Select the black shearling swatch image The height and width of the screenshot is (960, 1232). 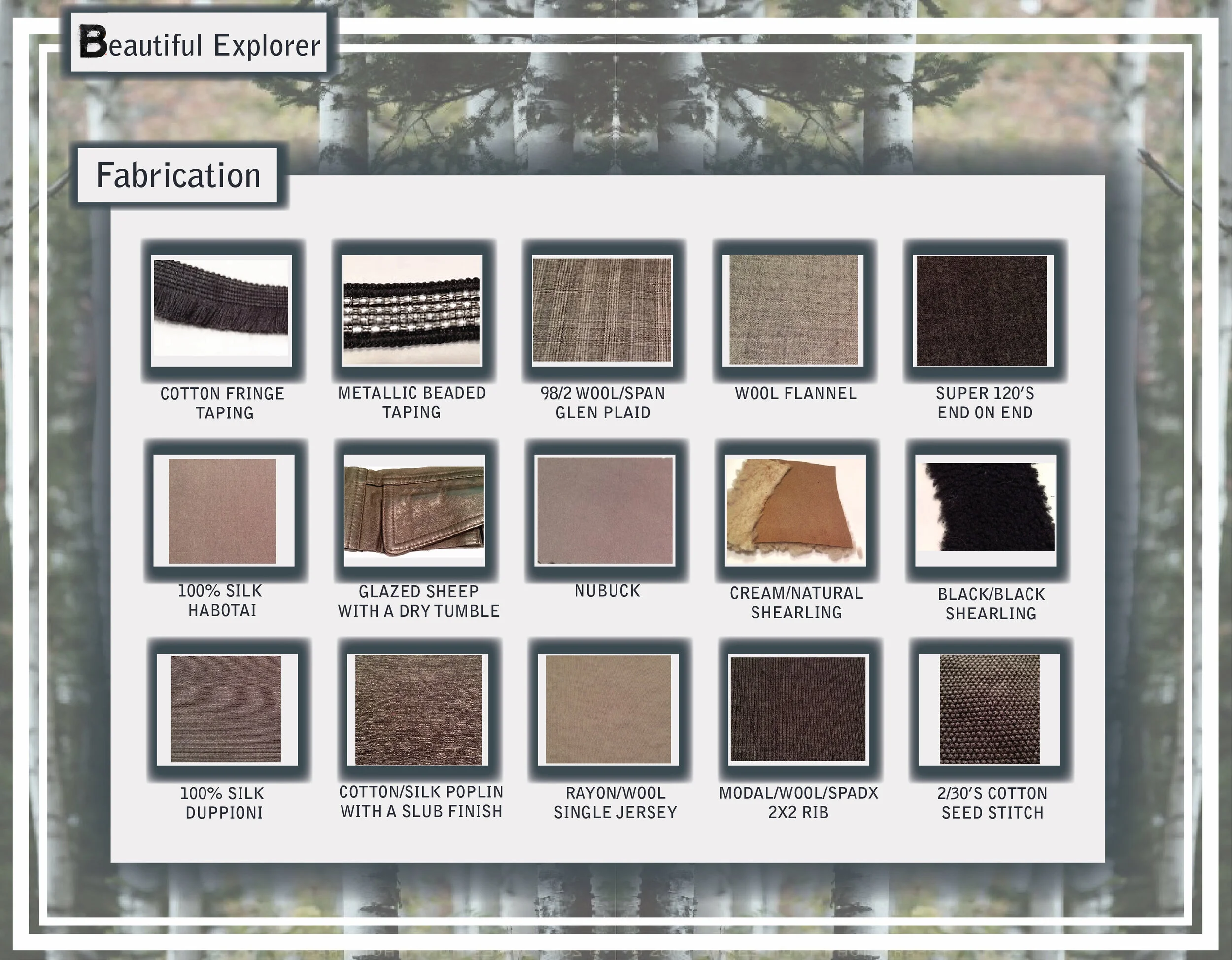986,511
